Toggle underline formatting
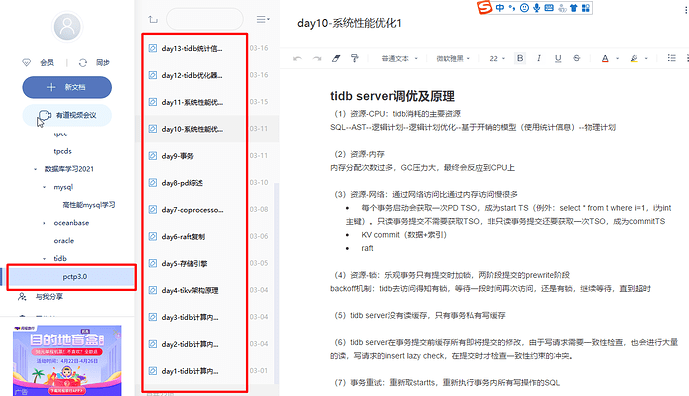Image resolution: width=689 pixels, height=396 pixels. click(x=558, y=58)
